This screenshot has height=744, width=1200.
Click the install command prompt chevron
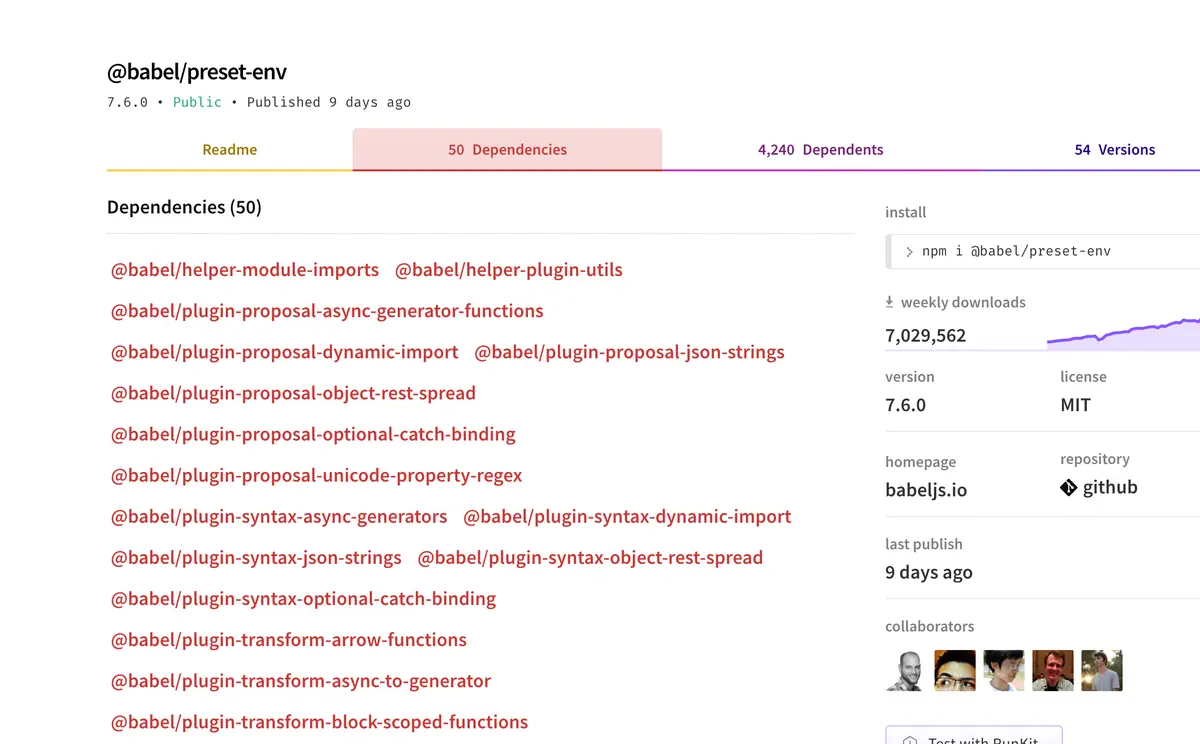[x=909, y=251]
